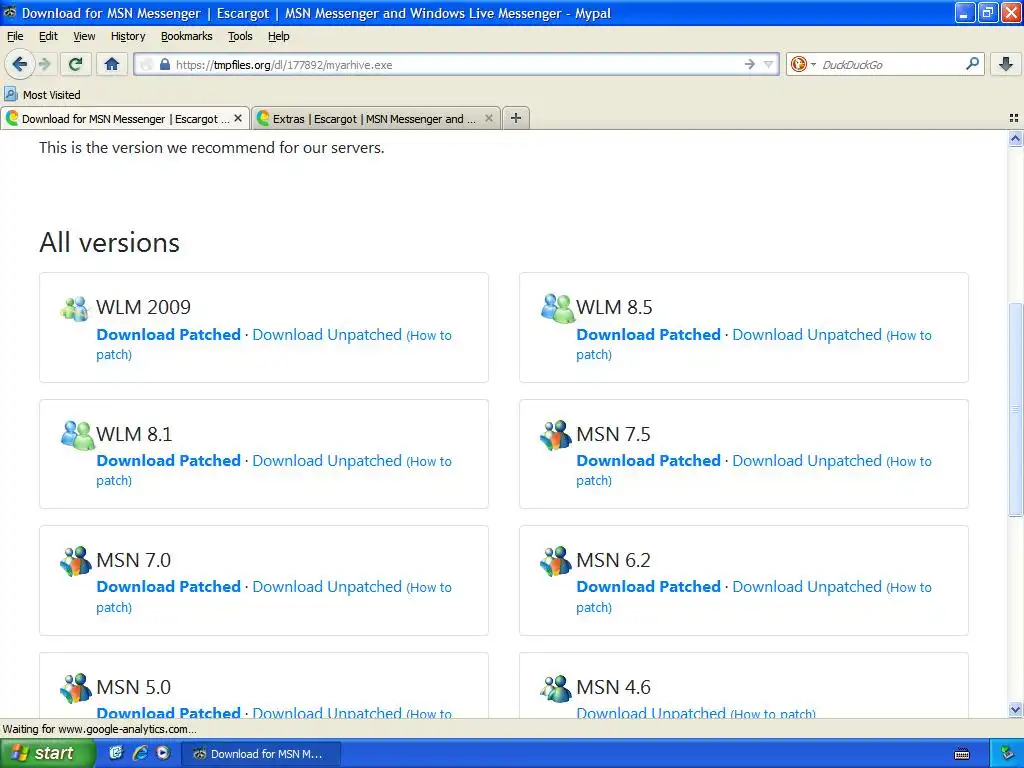1024x768 pixels.
Task: Click the on-screen keyboard tray icon
Action: tap(962, 754)
